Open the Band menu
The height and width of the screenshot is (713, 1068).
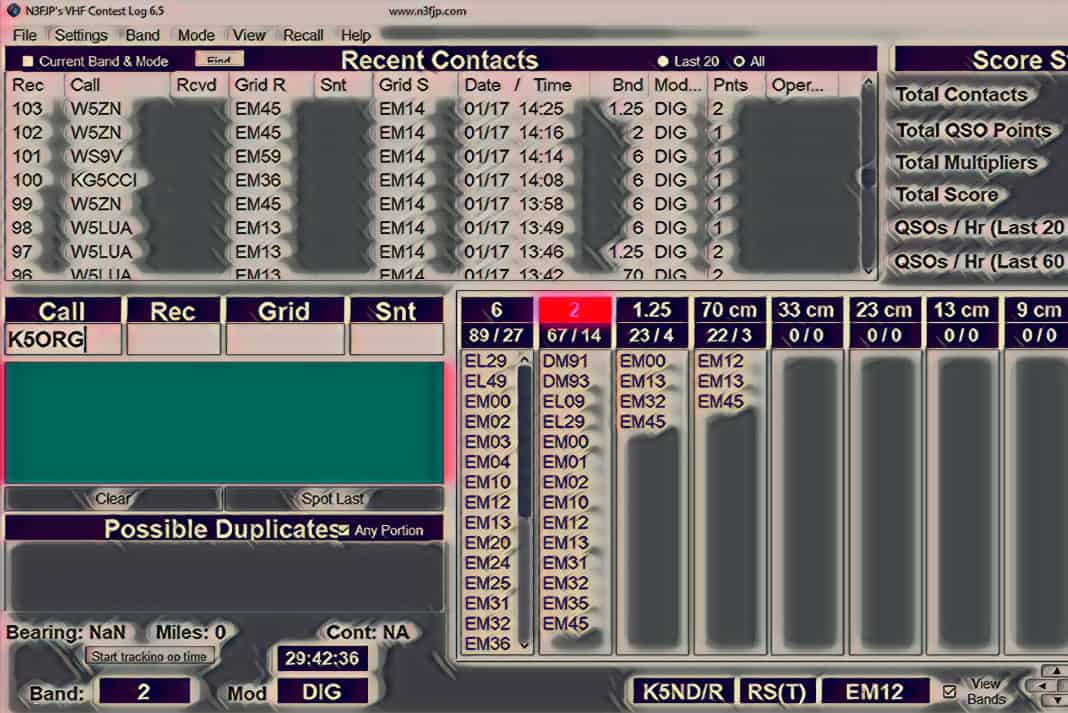(x=142, y=35)
